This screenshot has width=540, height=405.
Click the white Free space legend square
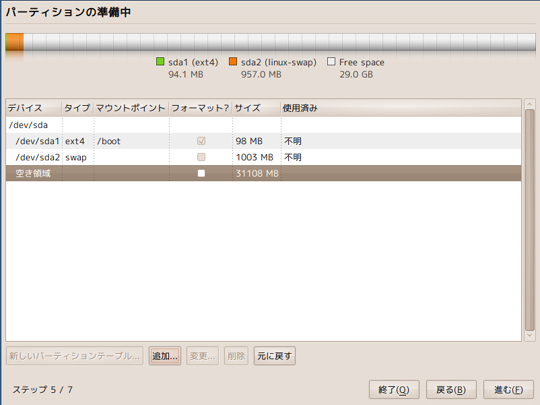pyautogui.click(x=331, y=62)
